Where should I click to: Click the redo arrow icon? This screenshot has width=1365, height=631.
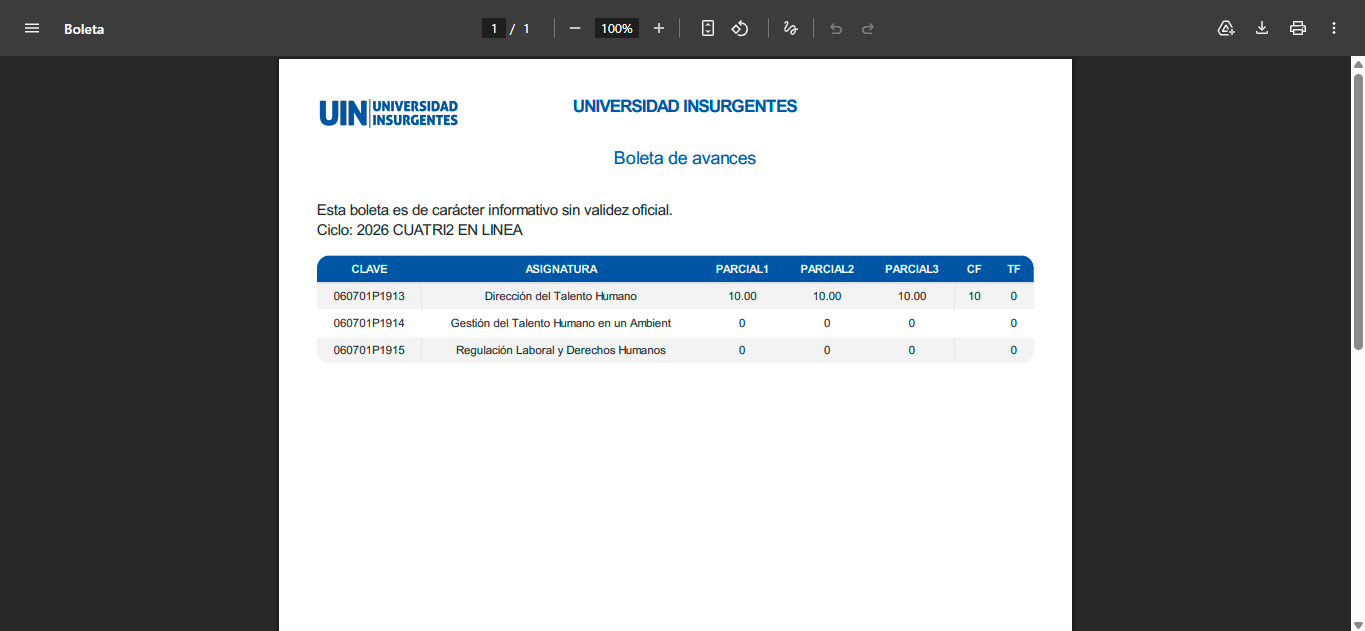[x=868, y=29]
